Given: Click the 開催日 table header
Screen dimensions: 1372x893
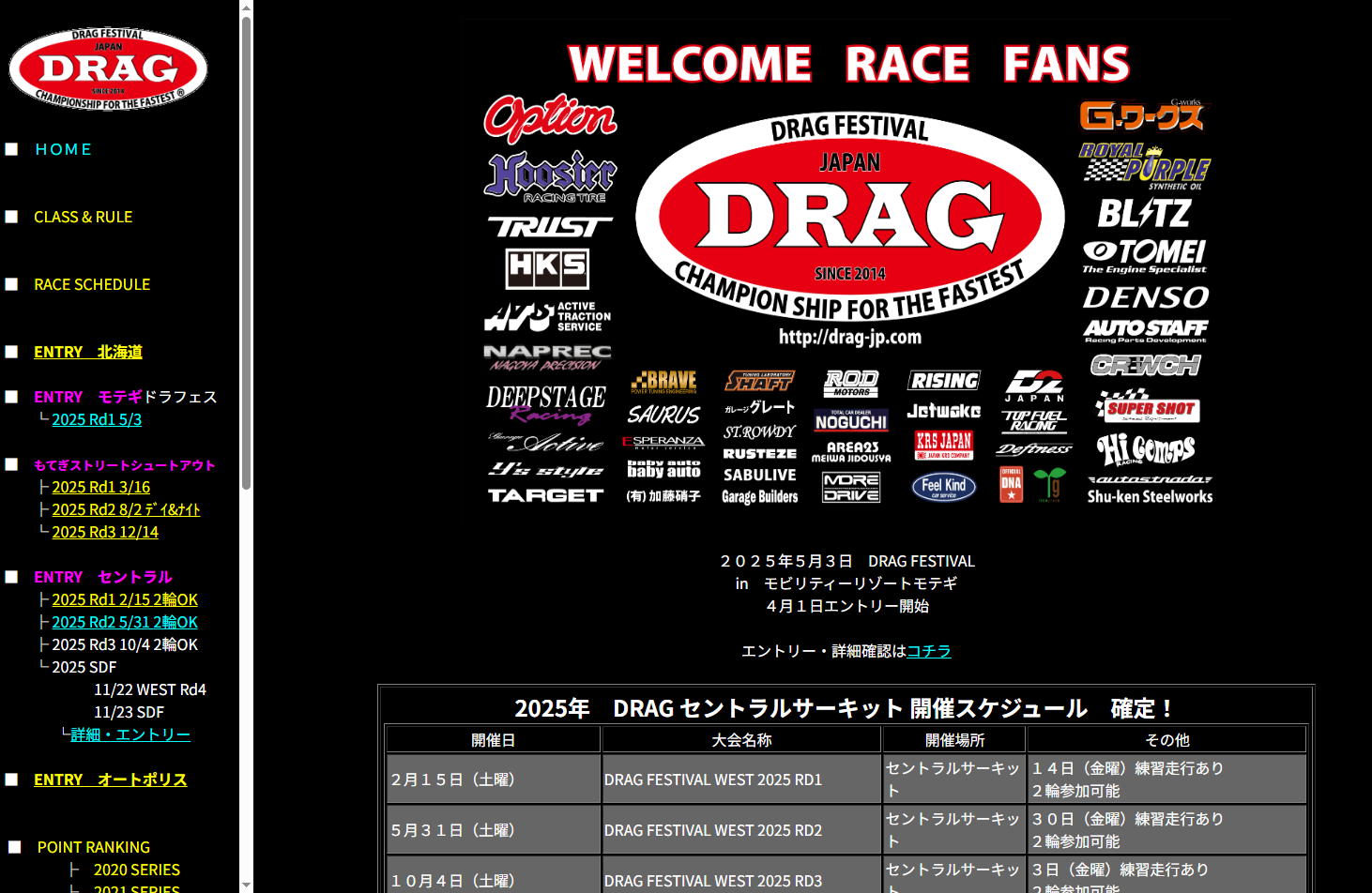Looking at the screenshot, I should [x=494, y=739].
